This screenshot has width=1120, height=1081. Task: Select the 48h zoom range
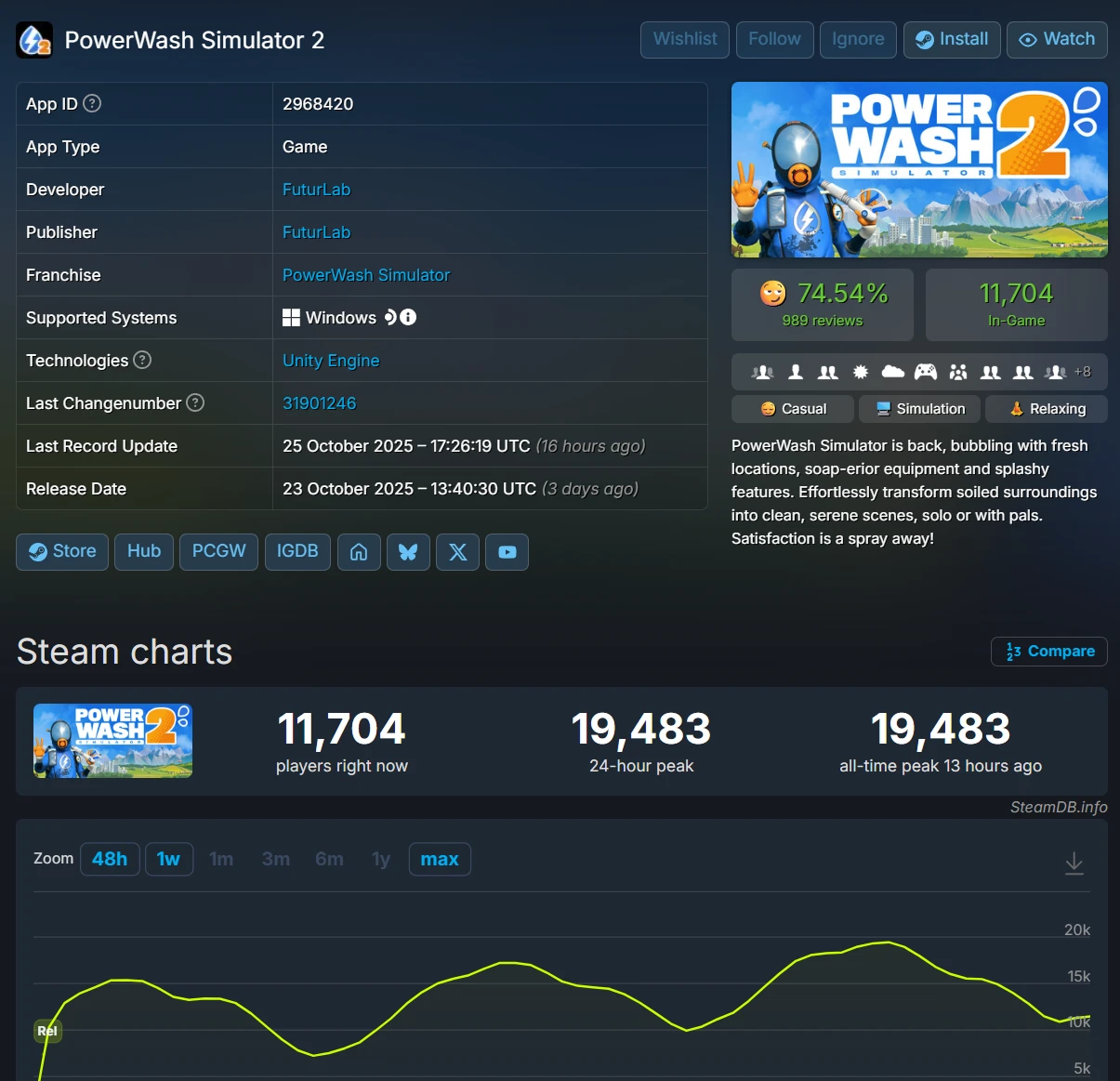click(110, 859)
